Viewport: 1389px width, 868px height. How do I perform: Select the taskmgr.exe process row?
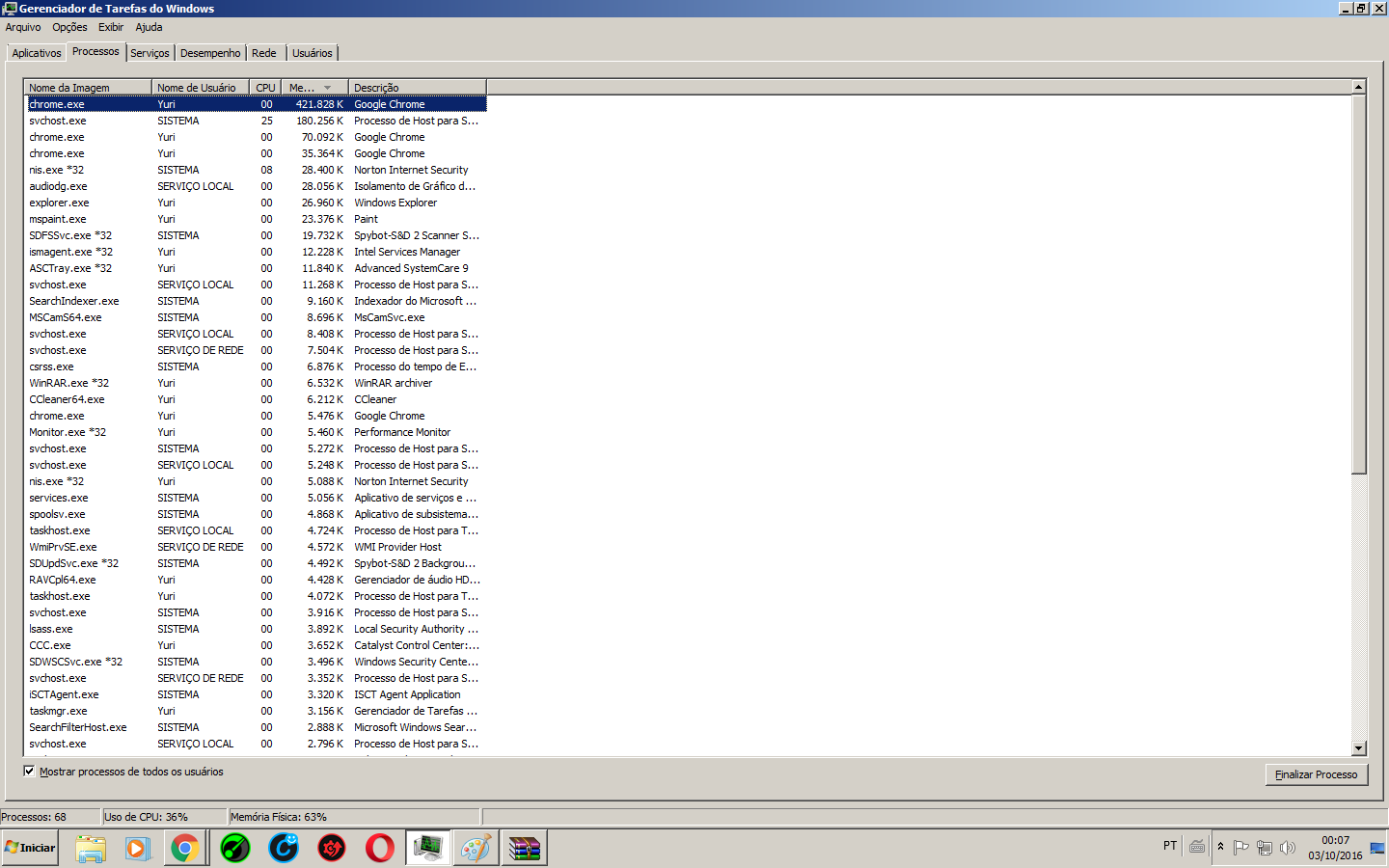pos(256,711)
